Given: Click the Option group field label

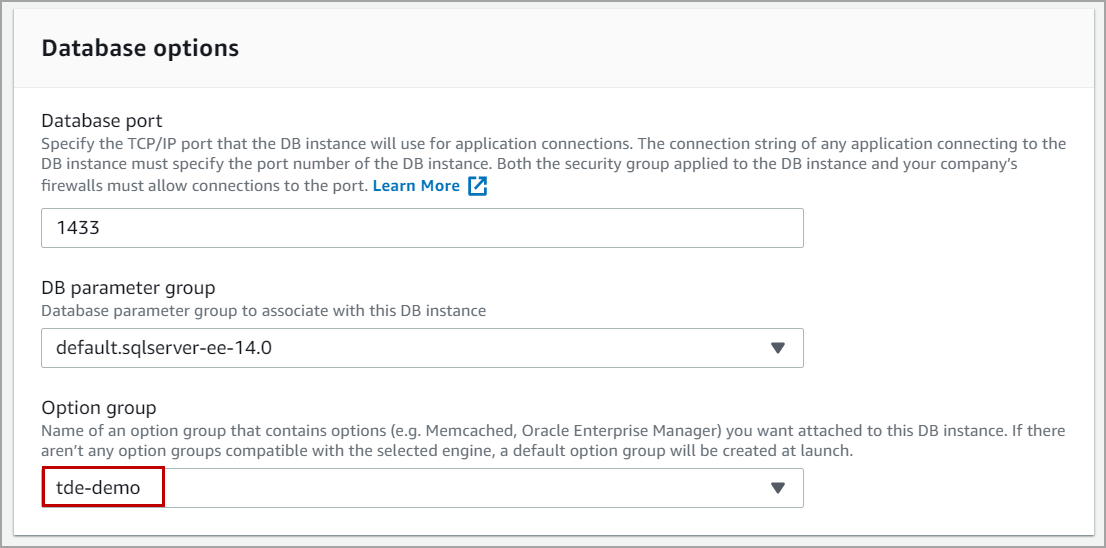Looking at the screenshot, I should coord(99,408).
